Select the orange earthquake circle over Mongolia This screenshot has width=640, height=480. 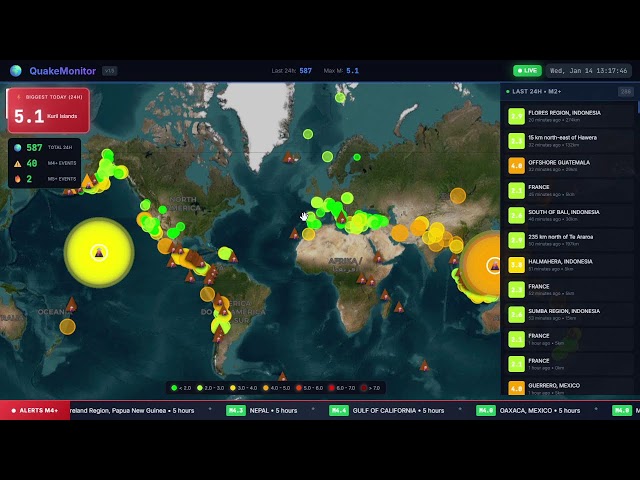click(458, 196)
